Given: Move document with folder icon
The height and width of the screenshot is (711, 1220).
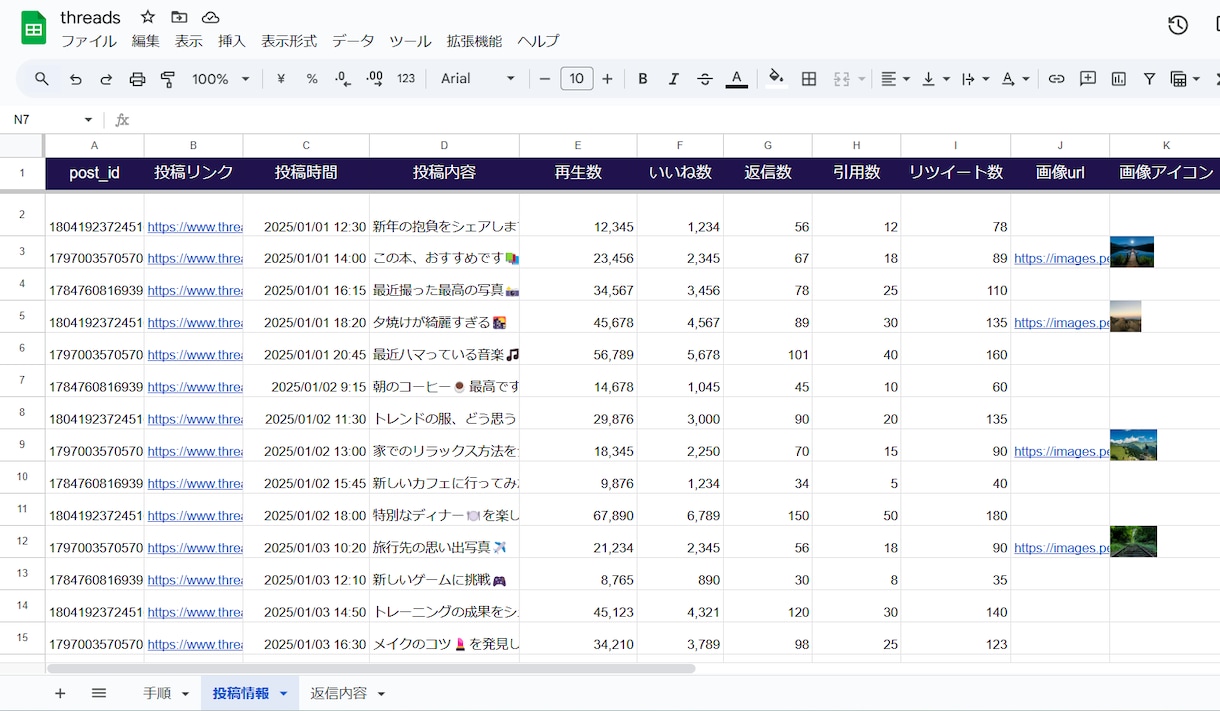Looking at the screenshot, I should click(x=179, y=17).
